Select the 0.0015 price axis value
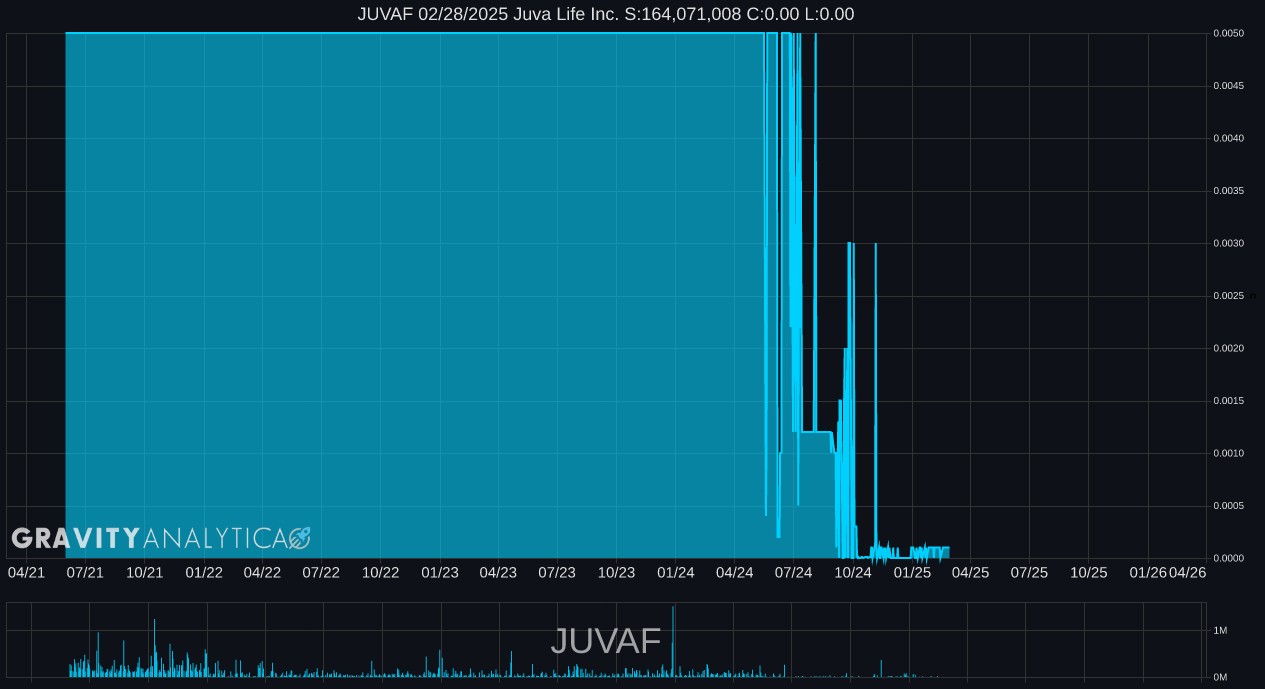The width and height of the screenshot is (1265, 689). click(x=1229, y=401)
